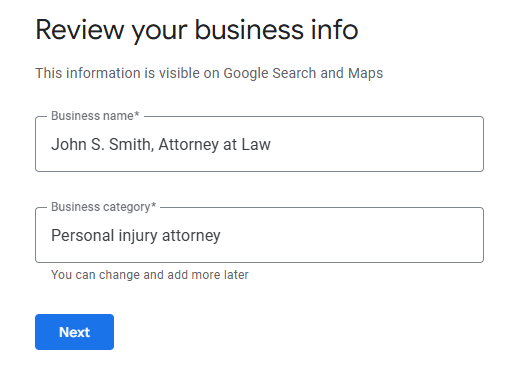Focus the Business category input field

[x=259, y=235]
